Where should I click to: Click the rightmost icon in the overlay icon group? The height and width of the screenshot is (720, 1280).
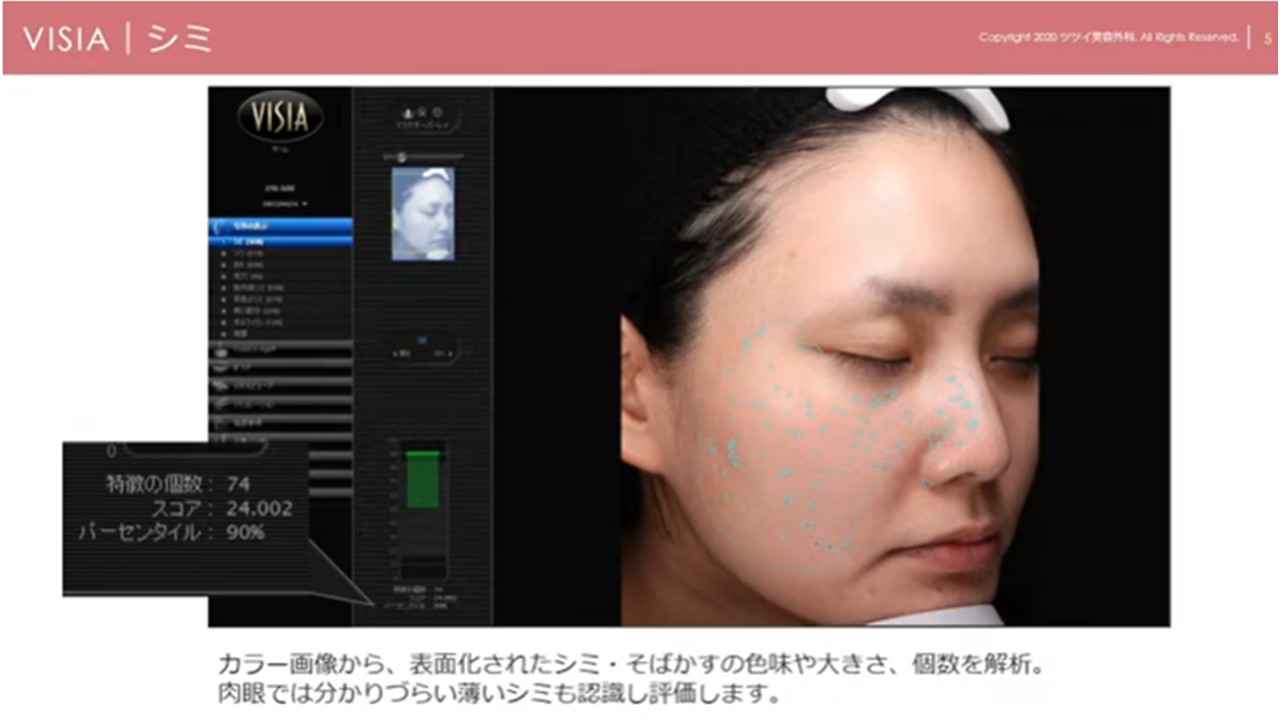[x=435, y=112]
